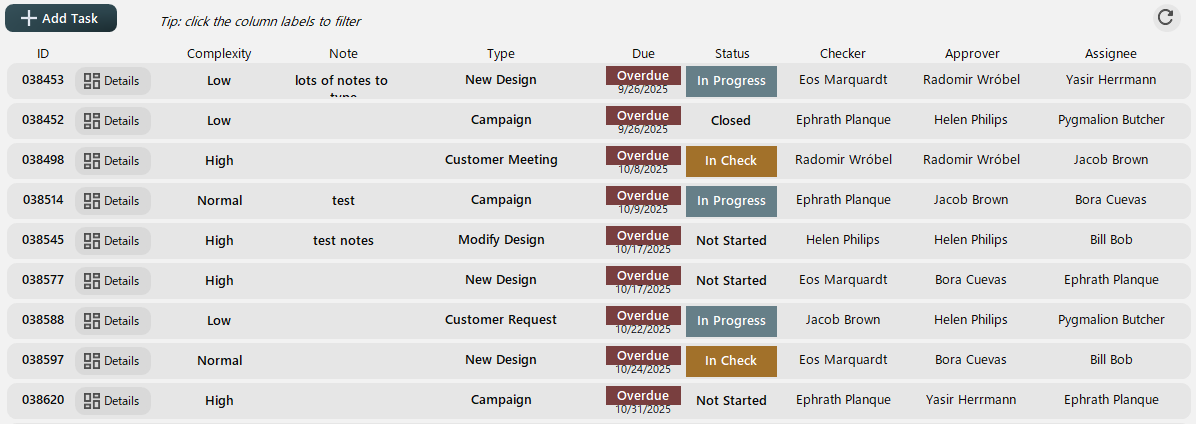Screen dimensions: 1196x424
Task: Click the In Check status badge for 038498
Action: point(731,161)
